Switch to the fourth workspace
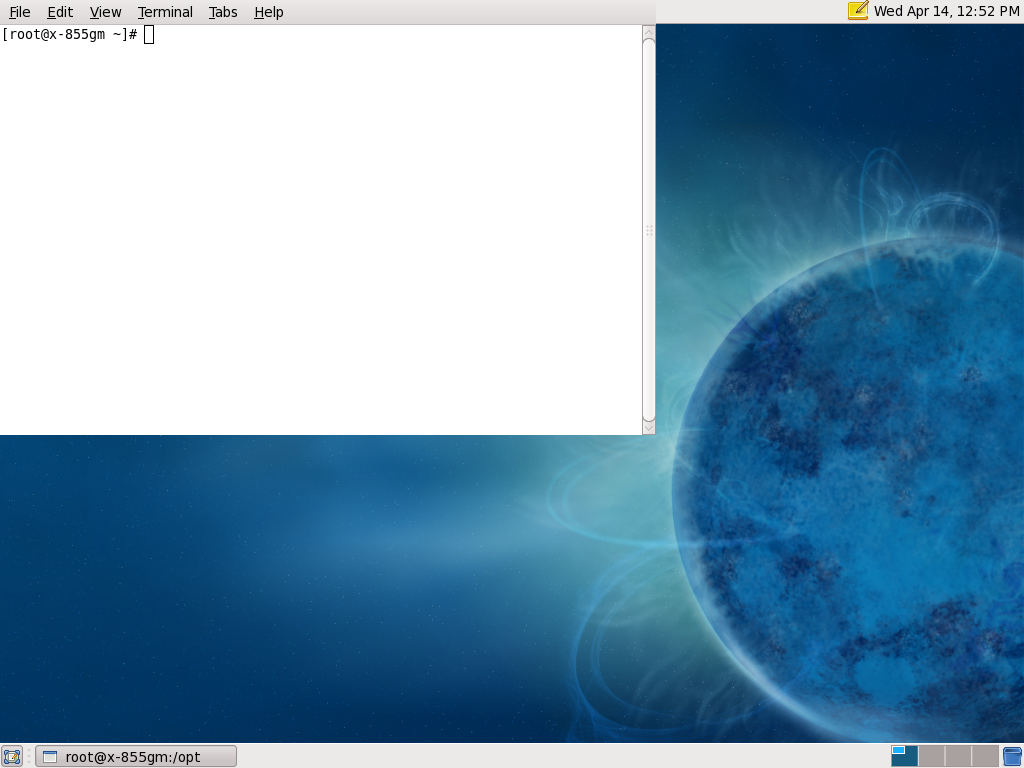Viewport: 1024px width, 768px height. pyautogui.click(x=985, y=756)
